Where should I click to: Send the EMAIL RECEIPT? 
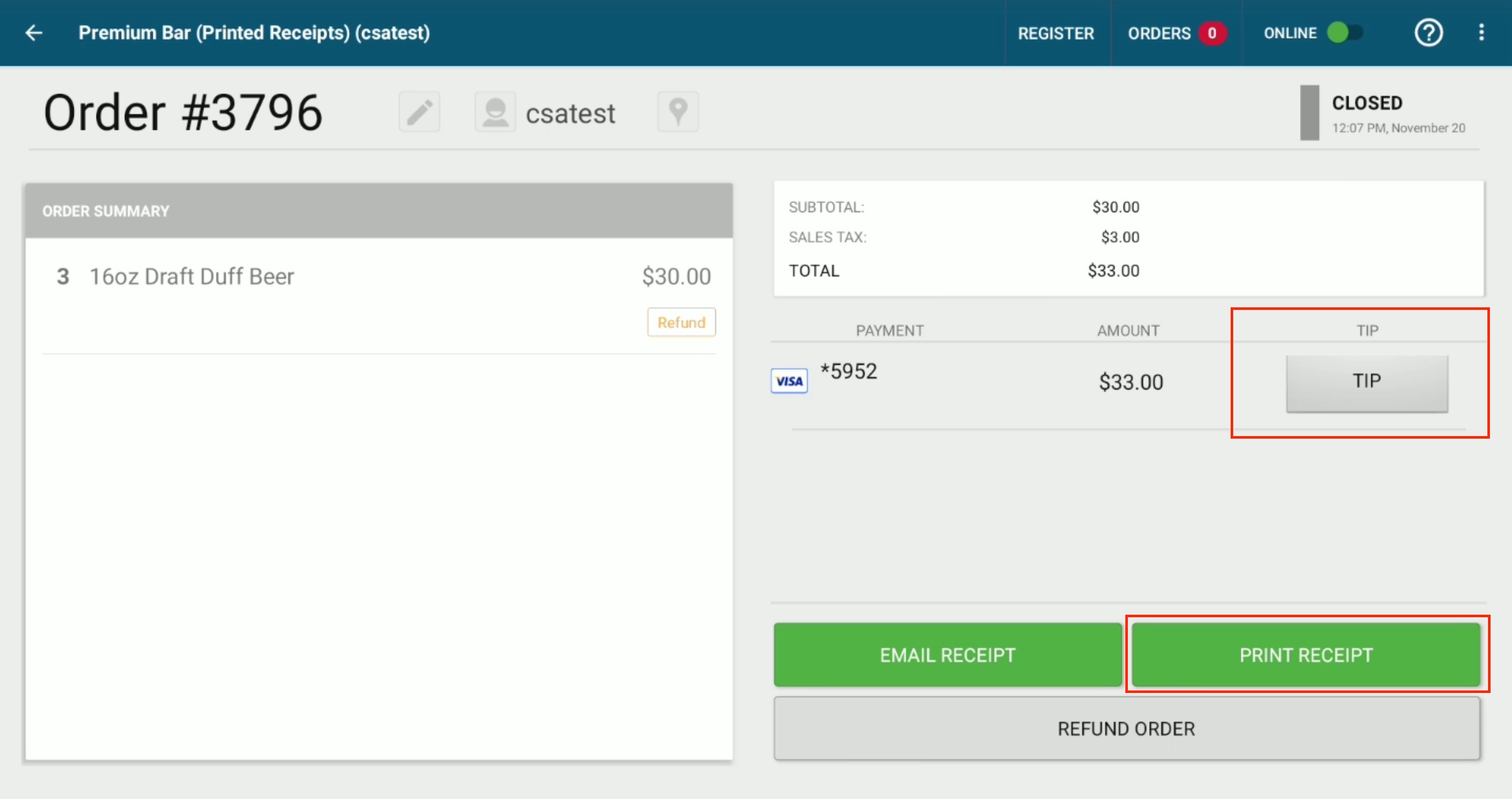coord(947,655)
